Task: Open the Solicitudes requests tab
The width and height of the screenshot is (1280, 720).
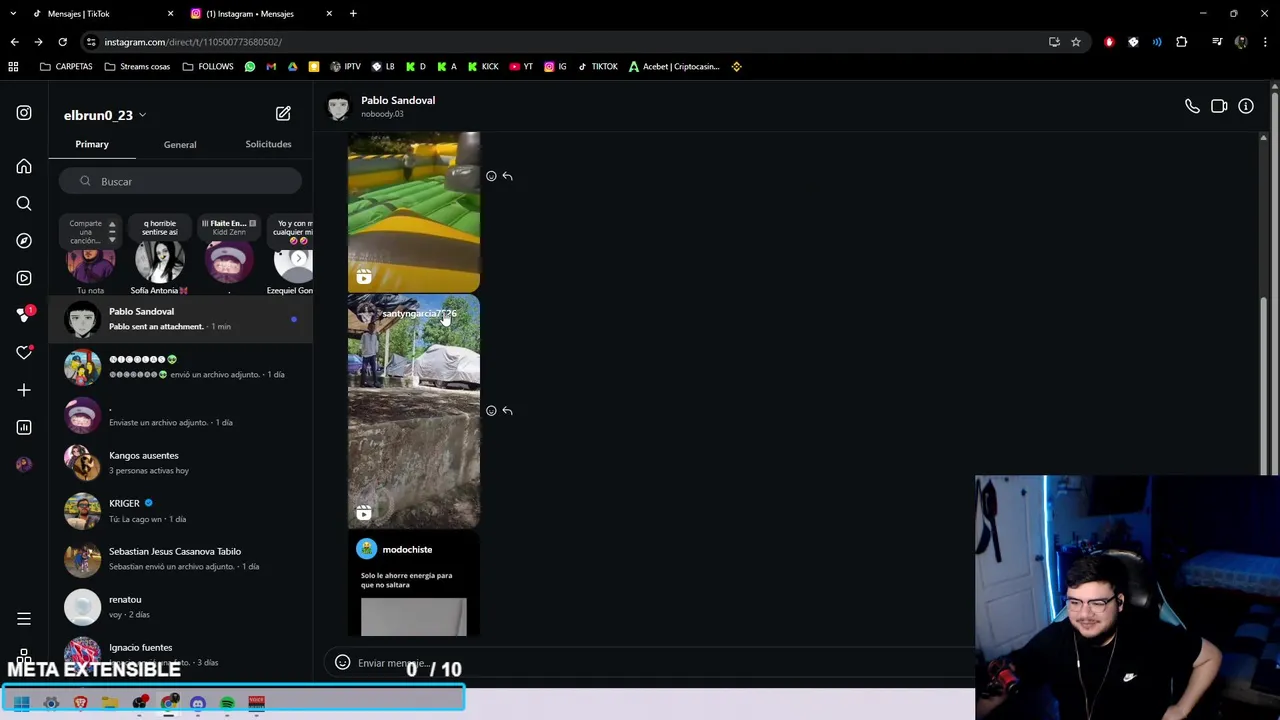Action: click(268, 144)
